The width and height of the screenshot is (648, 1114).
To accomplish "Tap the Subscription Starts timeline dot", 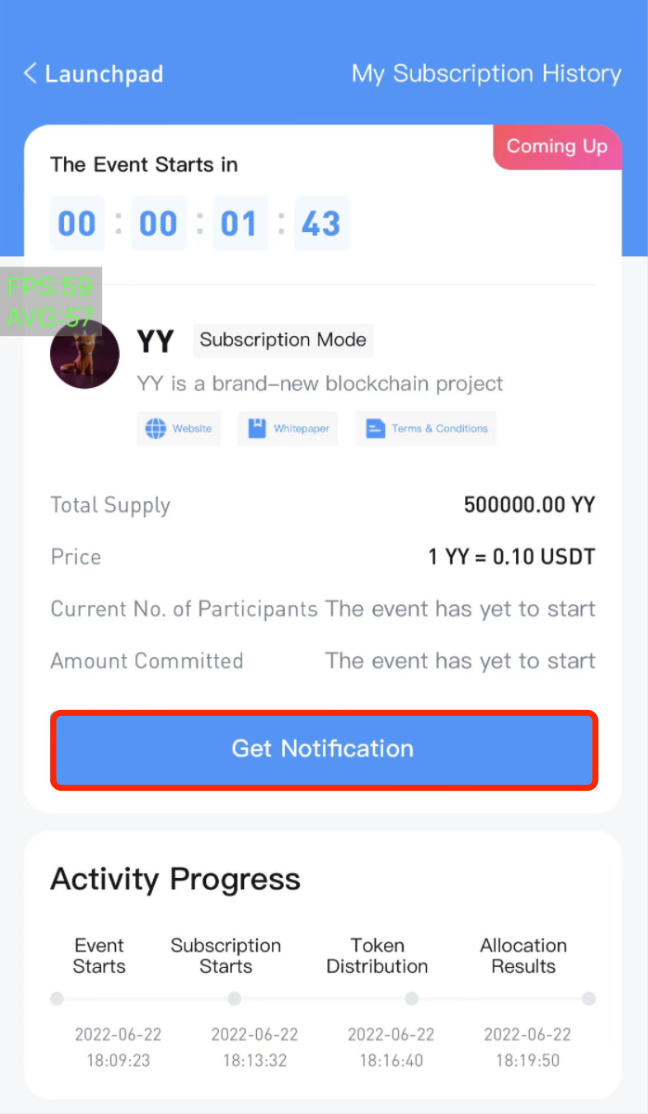I will [234, 999].
